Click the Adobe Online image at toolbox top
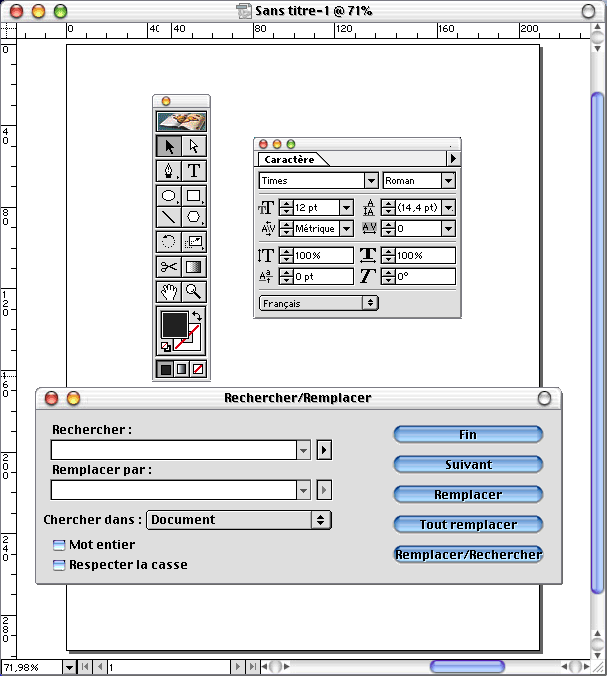 click(x=181, y=122)
